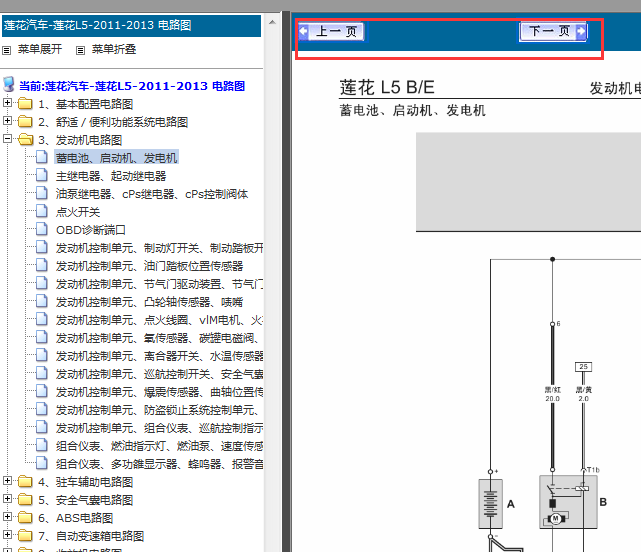Click document icon of 蓄电池、启动机、发电机
Image resolution: width=641 pixels, height=552 pixels.
click(42, 157)
